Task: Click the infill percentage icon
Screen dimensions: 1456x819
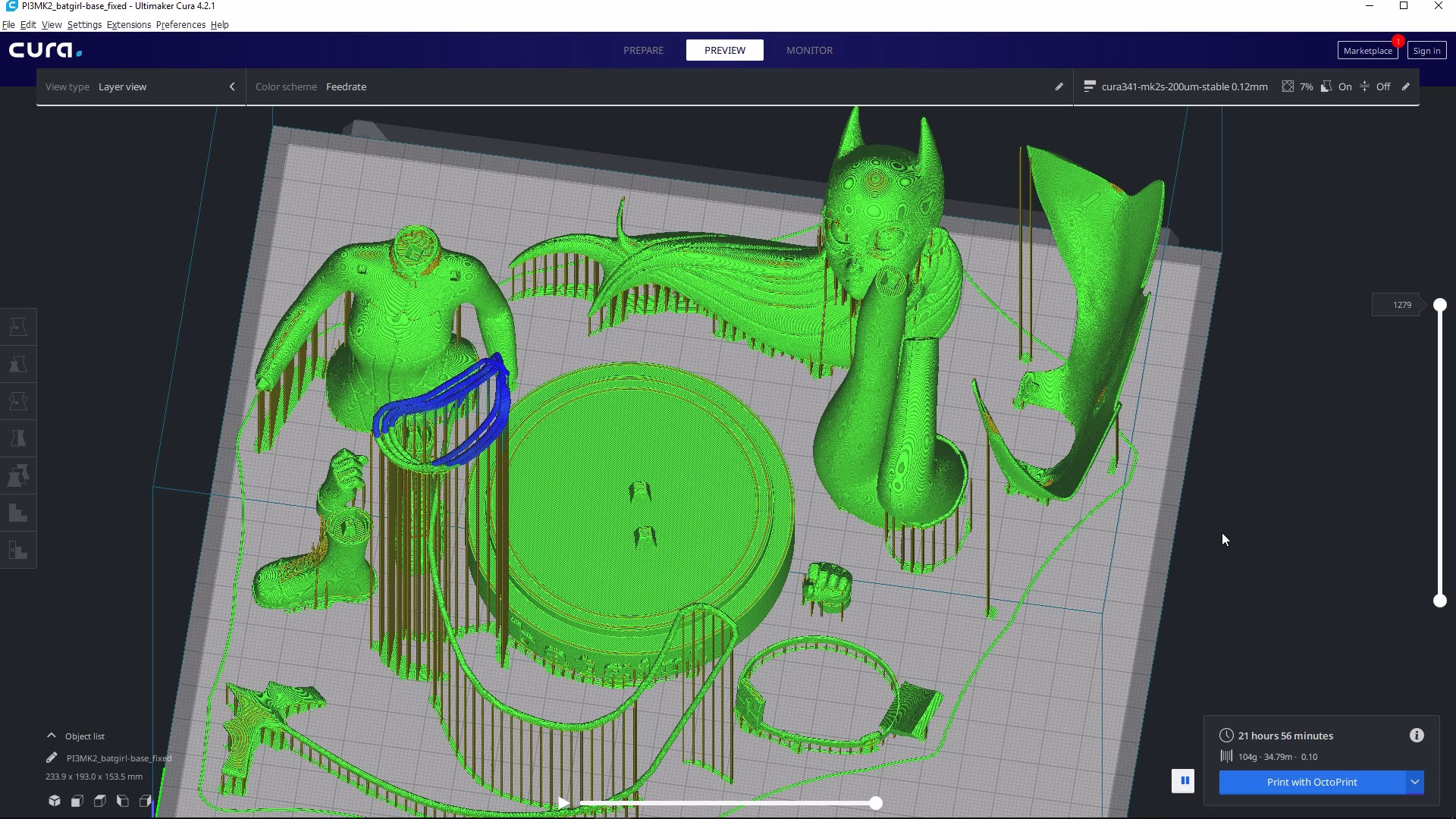Action: [1288, 86]
